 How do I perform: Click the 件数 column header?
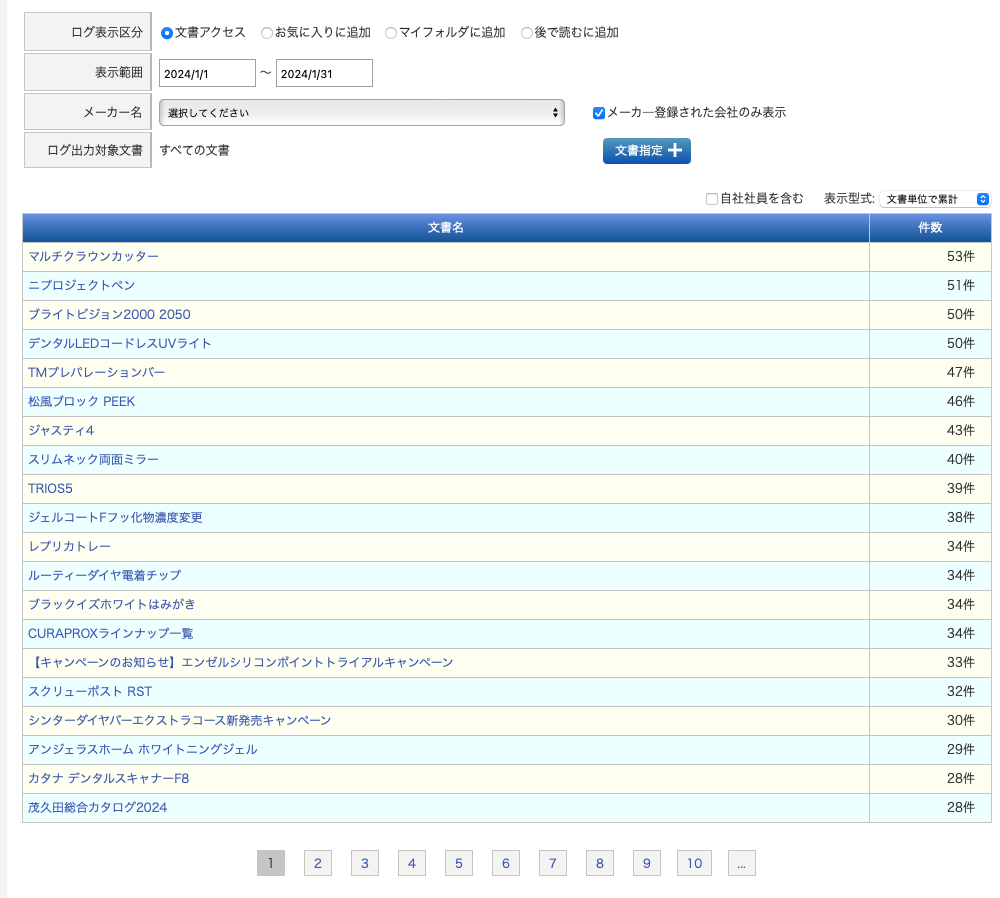point(930,228)
